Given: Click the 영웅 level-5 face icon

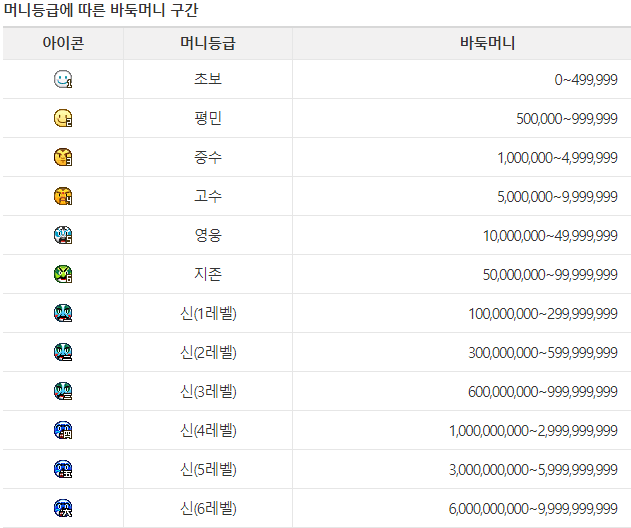Looking at the screenshot, I should [x=63, y=235].
